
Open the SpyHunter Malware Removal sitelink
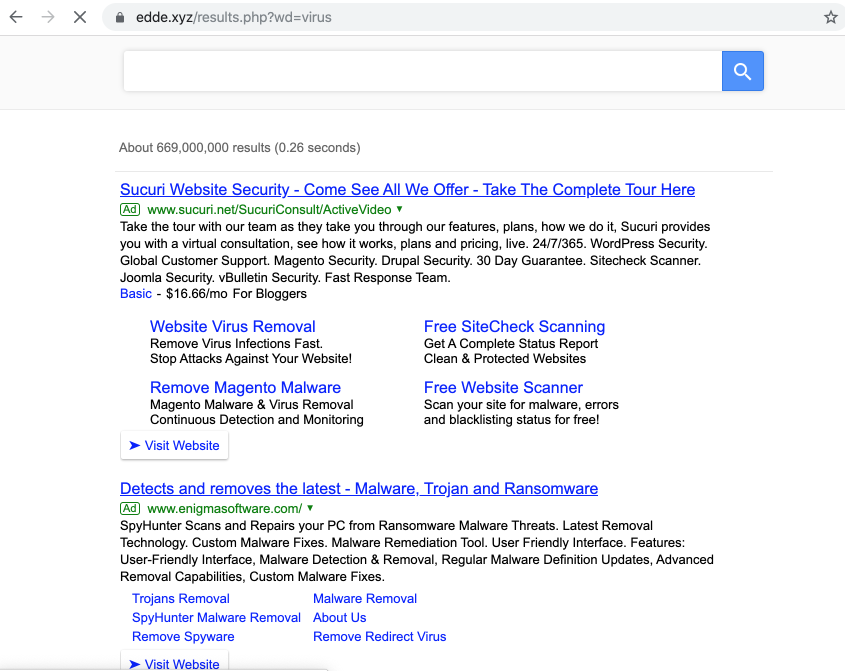coord(216,618)
